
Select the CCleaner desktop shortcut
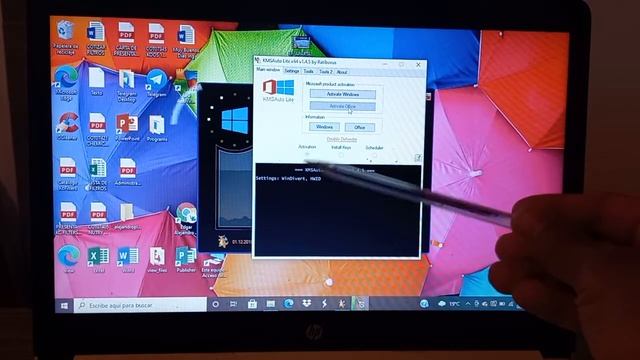click(x=67, y=127)
